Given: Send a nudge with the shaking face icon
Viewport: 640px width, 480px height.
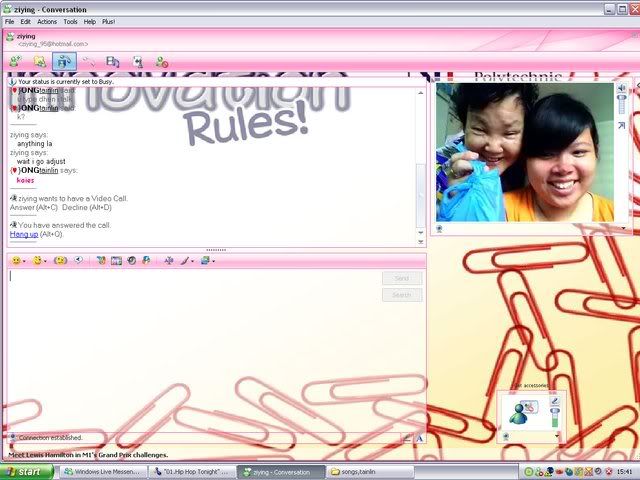Looking at the screenshot, I should pos(60,260).
